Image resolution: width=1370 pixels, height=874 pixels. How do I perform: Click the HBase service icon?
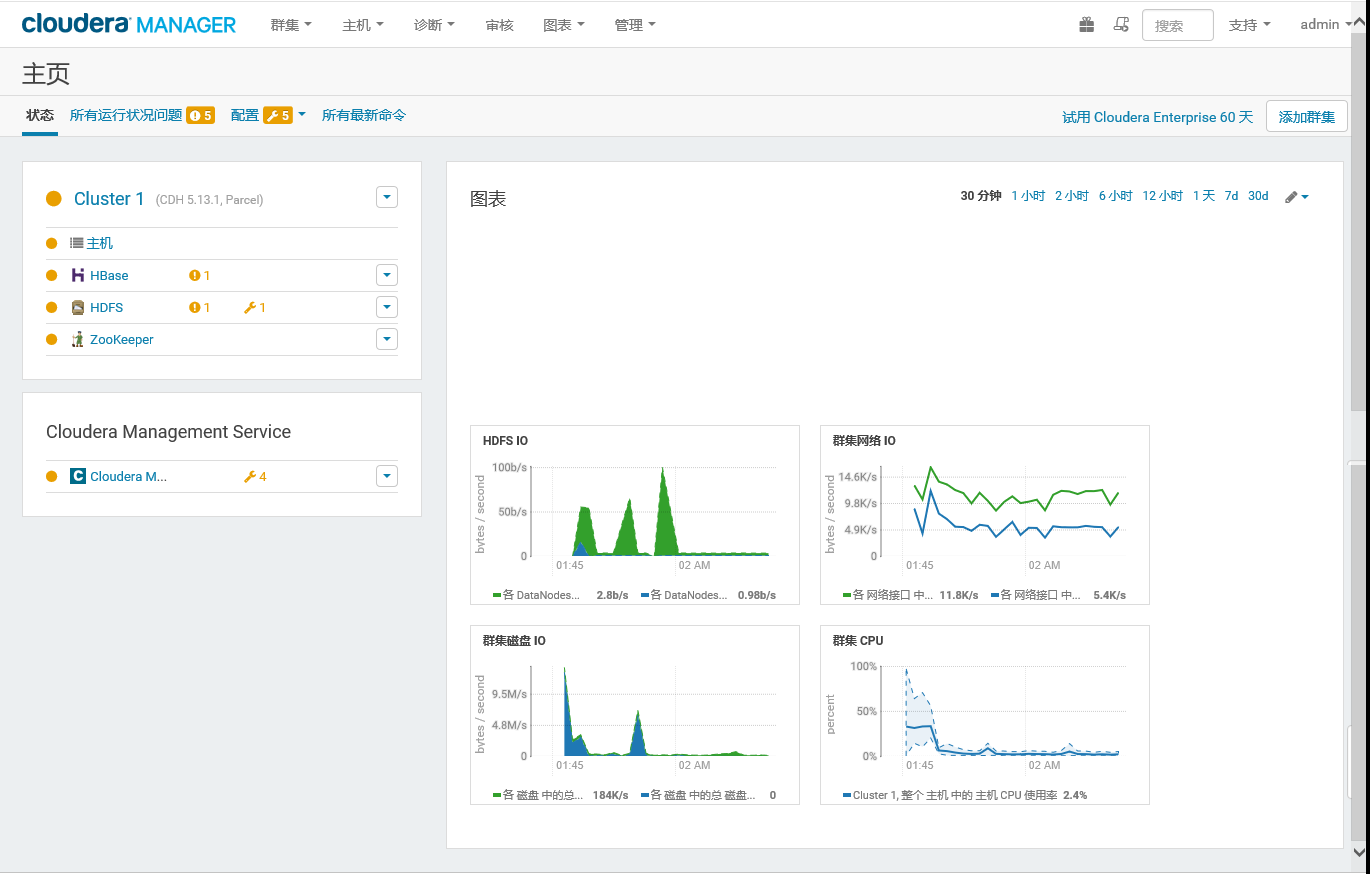pos(78,275)
